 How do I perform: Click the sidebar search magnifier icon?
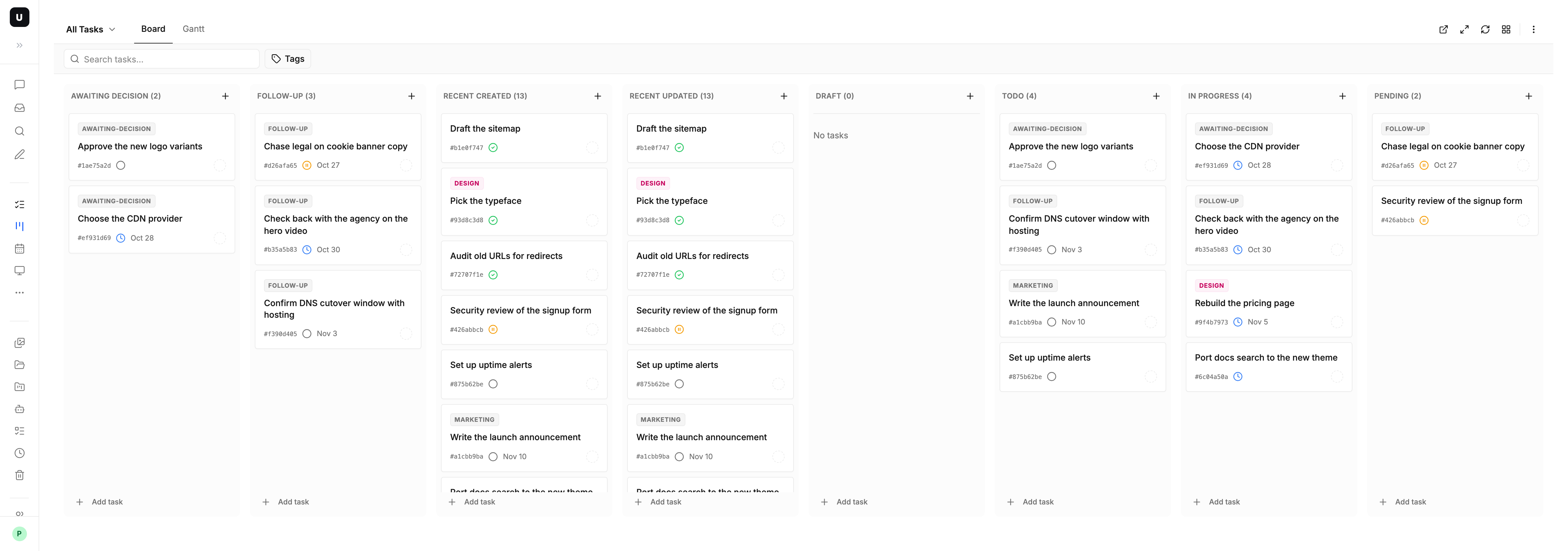[x=20, y=131]
